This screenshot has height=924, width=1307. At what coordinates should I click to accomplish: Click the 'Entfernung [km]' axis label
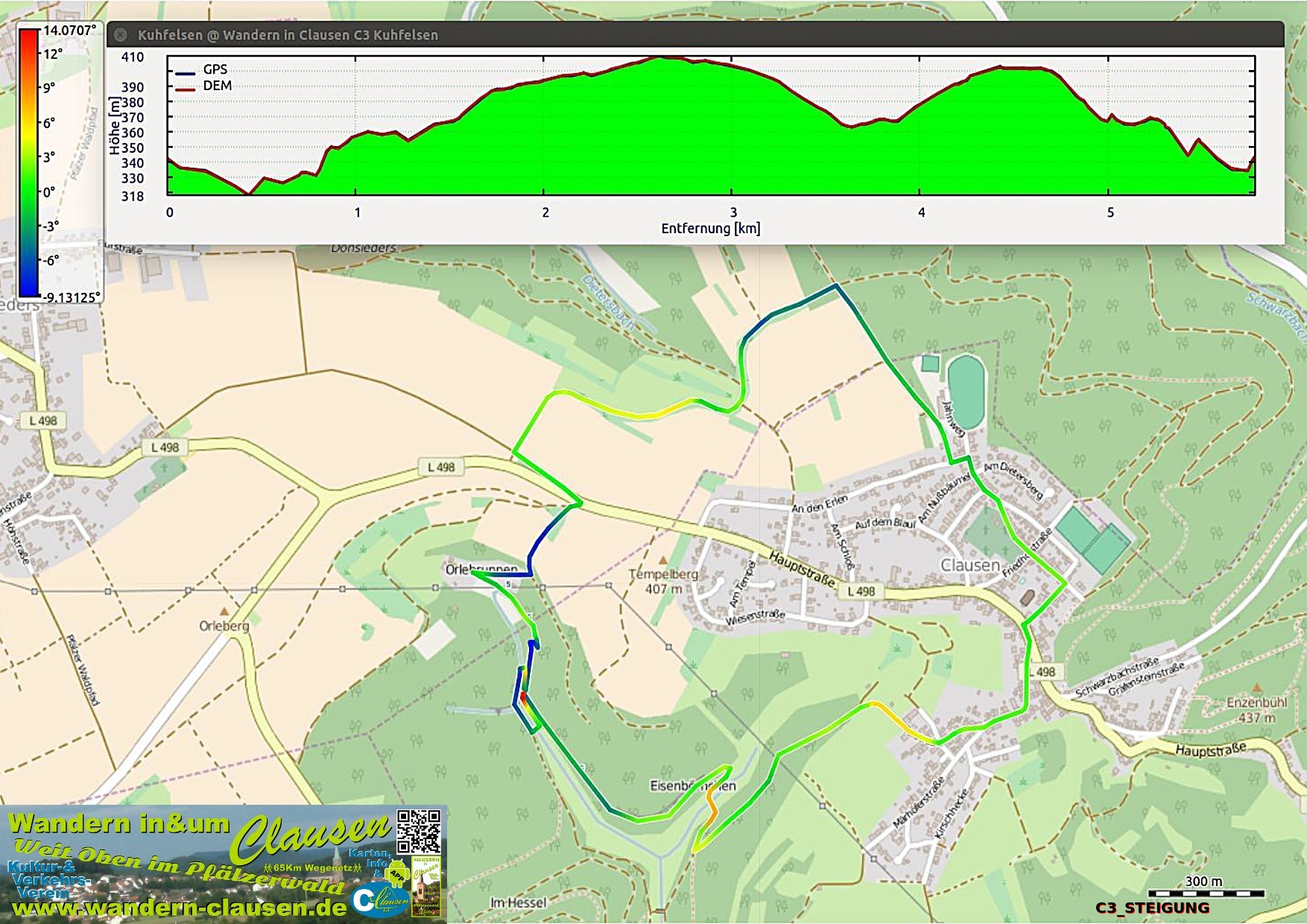click(711, 228)
